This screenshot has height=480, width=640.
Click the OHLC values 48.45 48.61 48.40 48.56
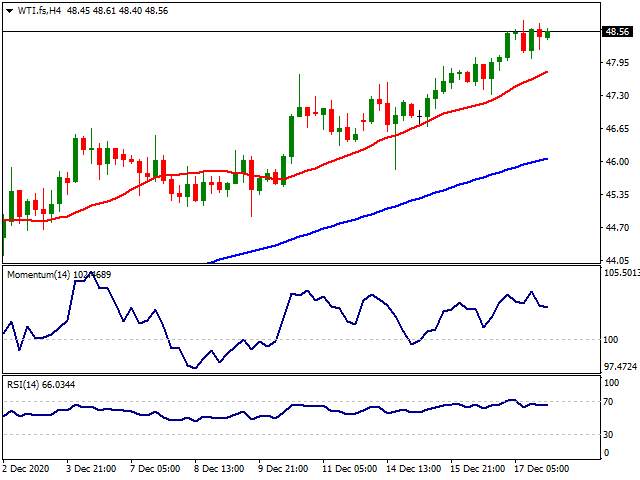(x=117, y=11)
